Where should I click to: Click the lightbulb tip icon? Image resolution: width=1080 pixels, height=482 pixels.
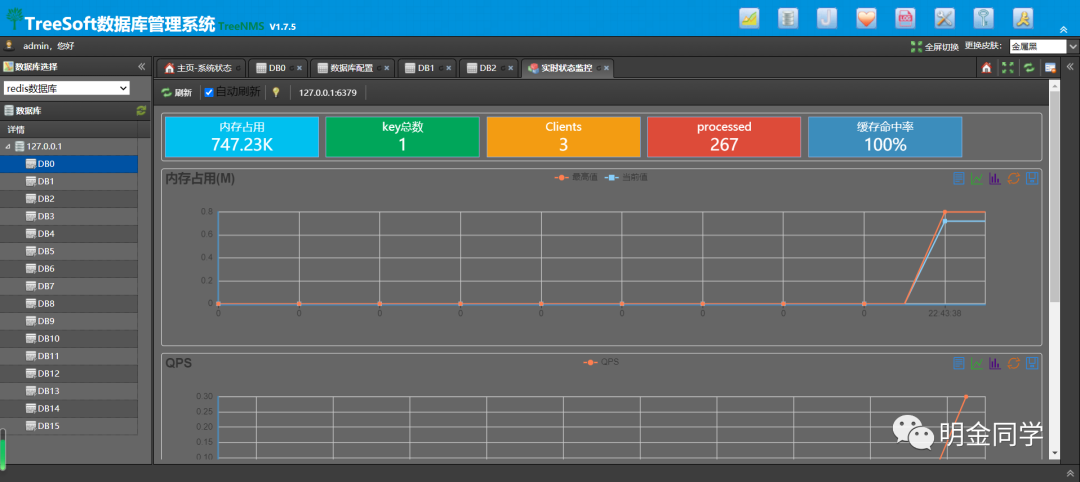276,92
